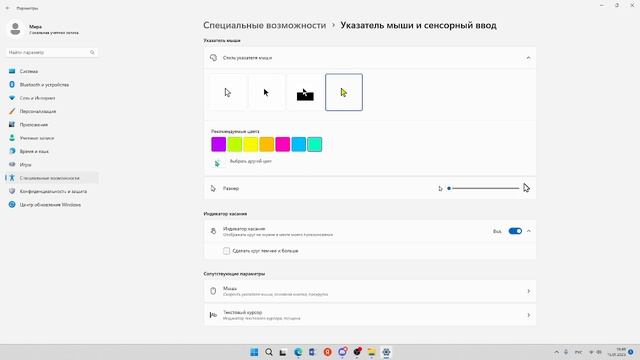Open Центр обновления Windows
This screenshot has height=360, width=640.
click(51, 205)
